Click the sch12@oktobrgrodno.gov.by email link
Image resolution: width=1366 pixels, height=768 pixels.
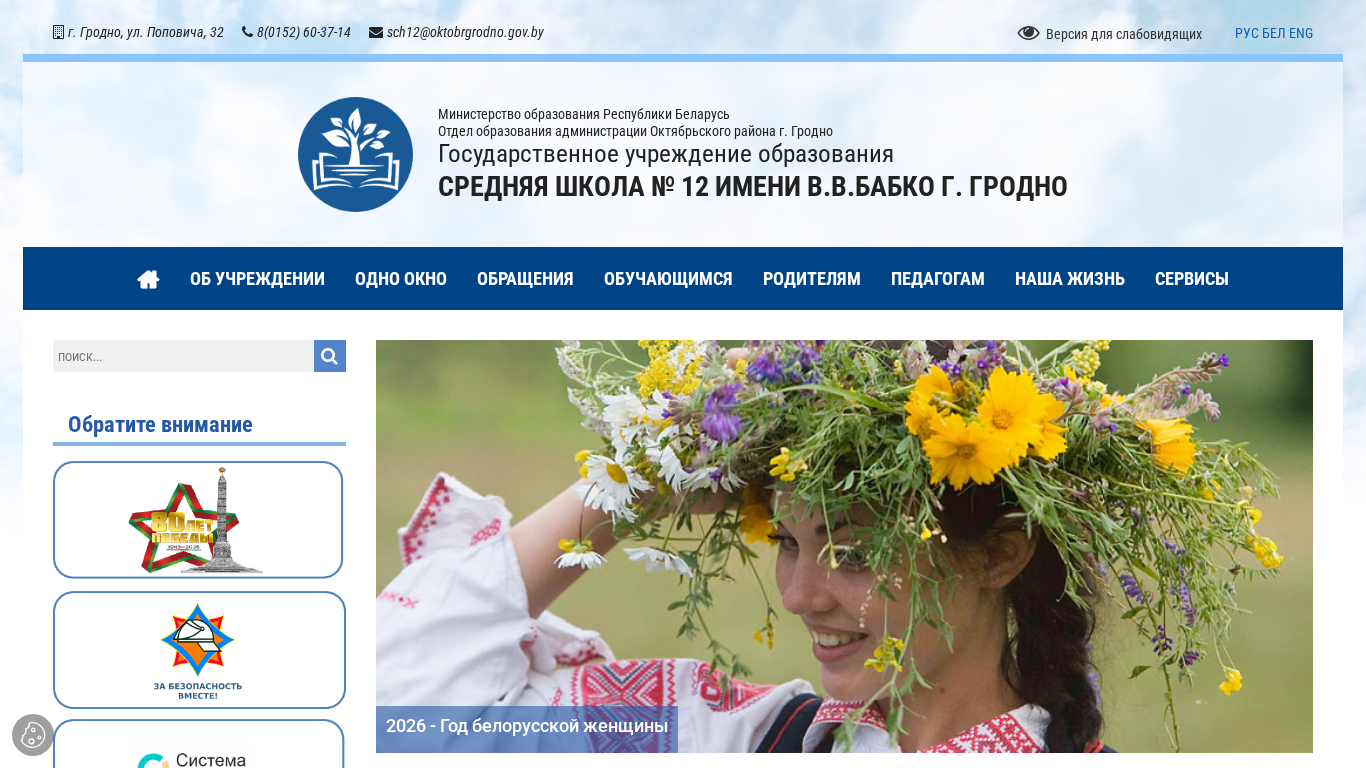click(465, 32)
